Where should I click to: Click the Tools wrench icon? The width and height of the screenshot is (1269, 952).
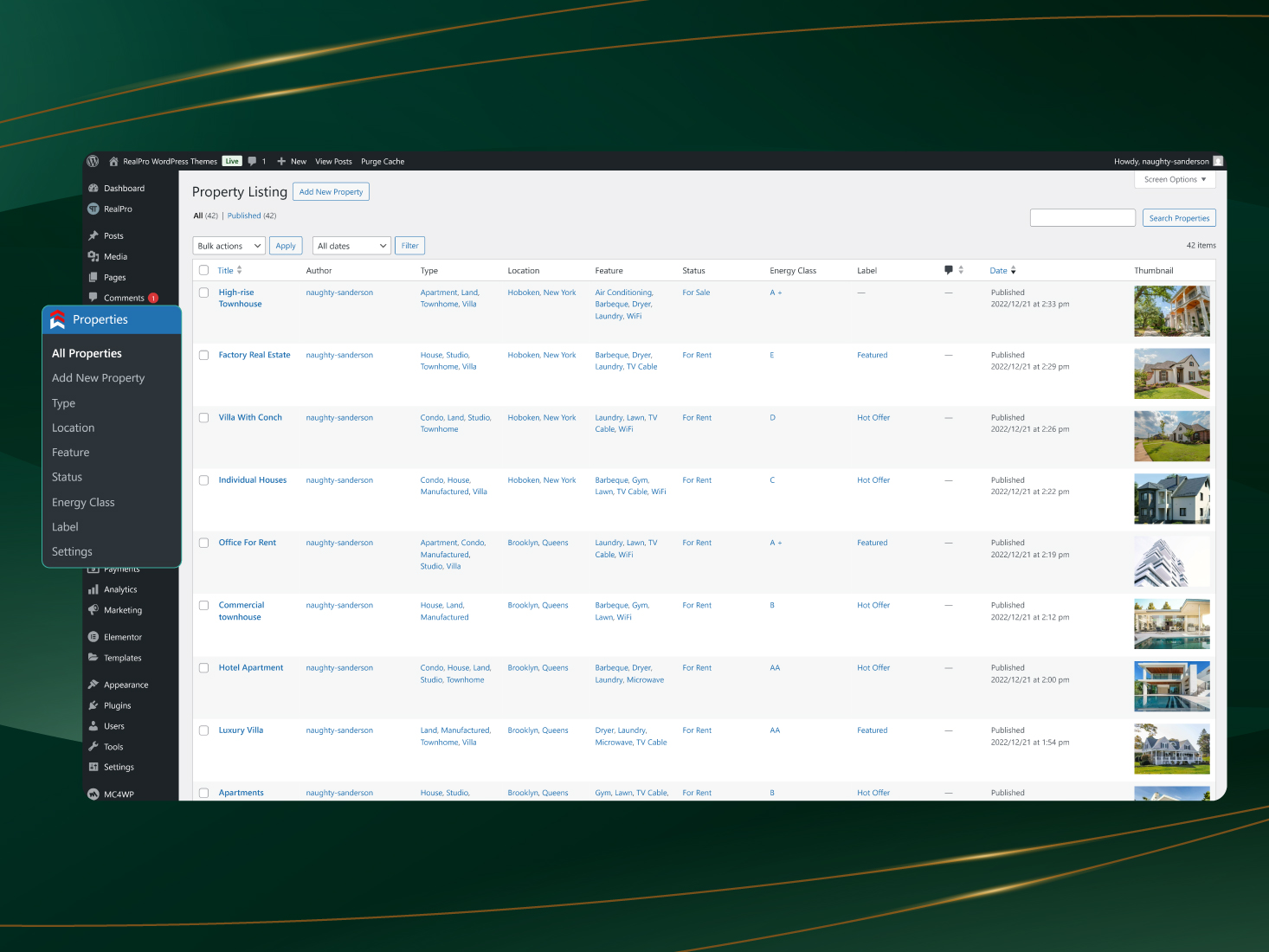93,746
